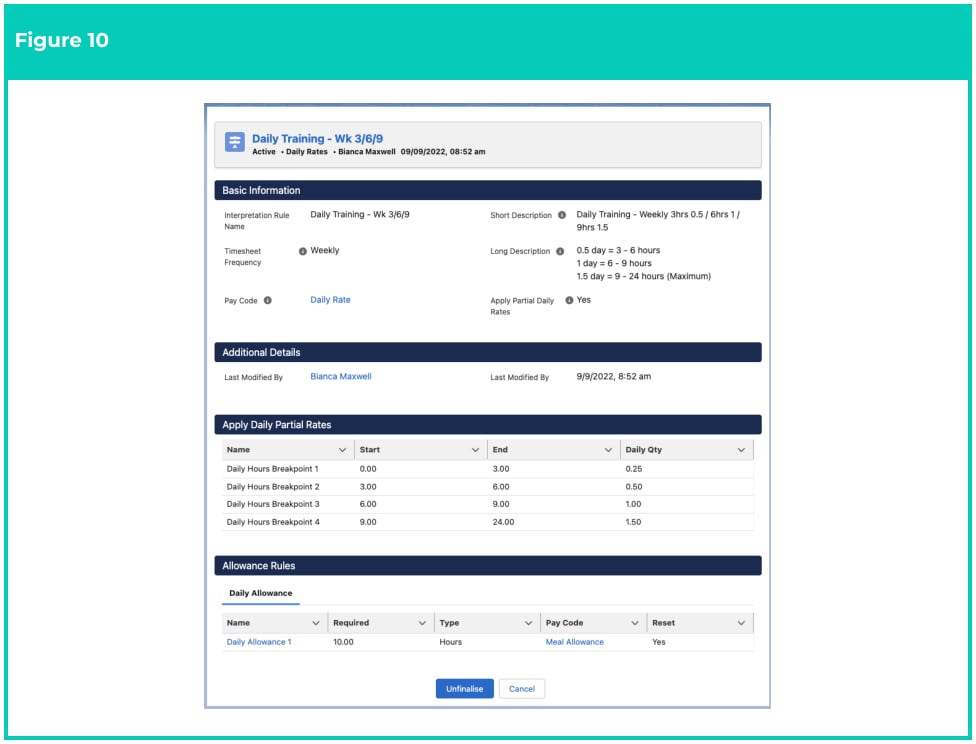976x744 pixels.
Task: Click the Pay Code info icon
Action: click(x=268, y=300)
